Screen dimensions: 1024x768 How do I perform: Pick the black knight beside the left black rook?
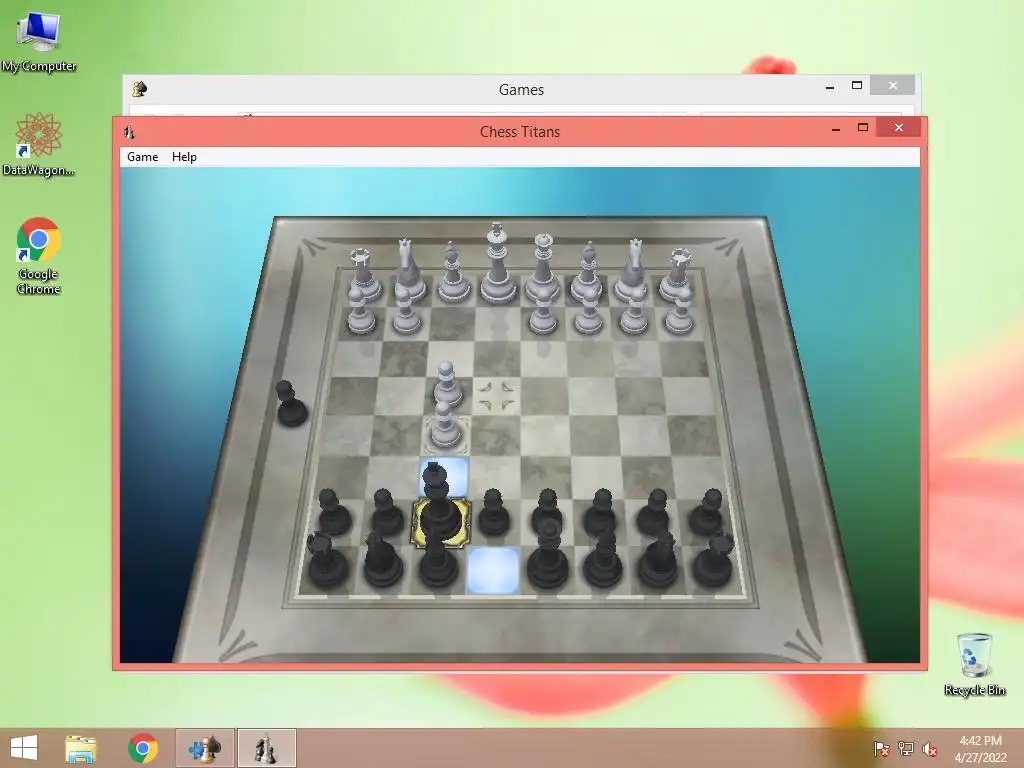coord(383,559)
